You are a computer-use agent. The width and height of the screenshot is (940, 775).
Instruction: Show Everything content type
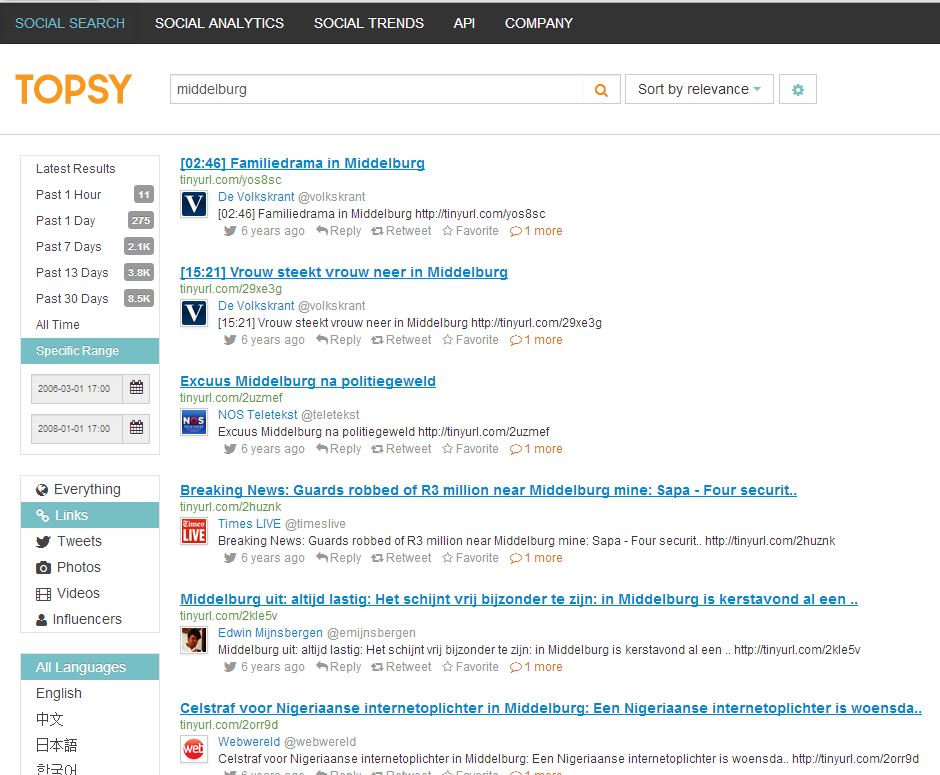pos(90,489)
